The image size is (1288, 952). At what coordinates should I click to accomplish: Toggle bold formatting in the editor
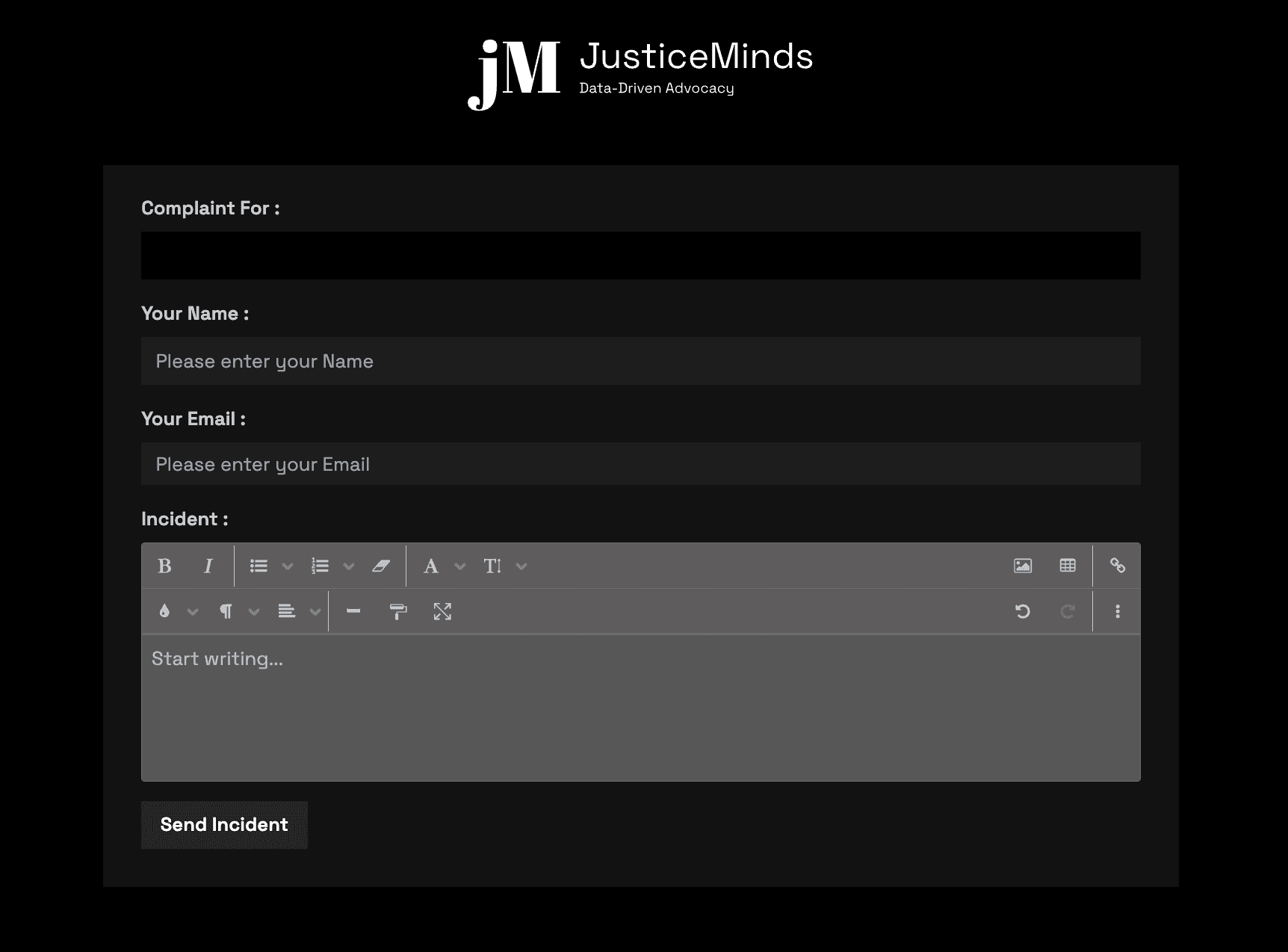165,566
